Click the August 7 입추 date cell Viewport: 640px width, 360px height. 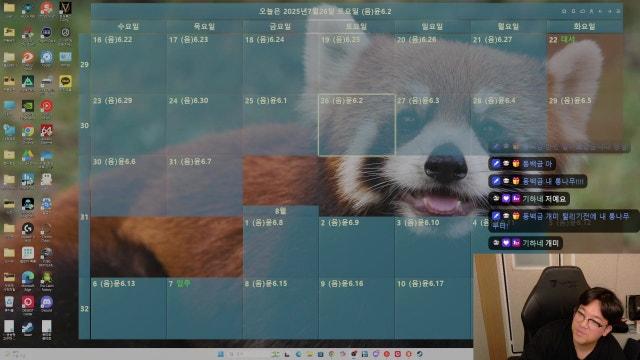[204, 308]
